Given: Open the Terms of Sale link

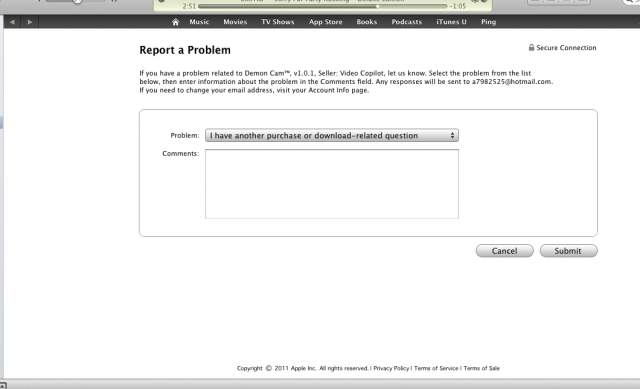Looking at the screenshot, I should (482, 368).
